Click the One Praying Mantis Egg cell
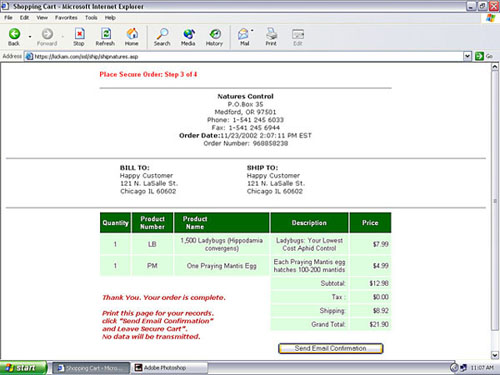The image size is (500, 375). pos(221,266)
